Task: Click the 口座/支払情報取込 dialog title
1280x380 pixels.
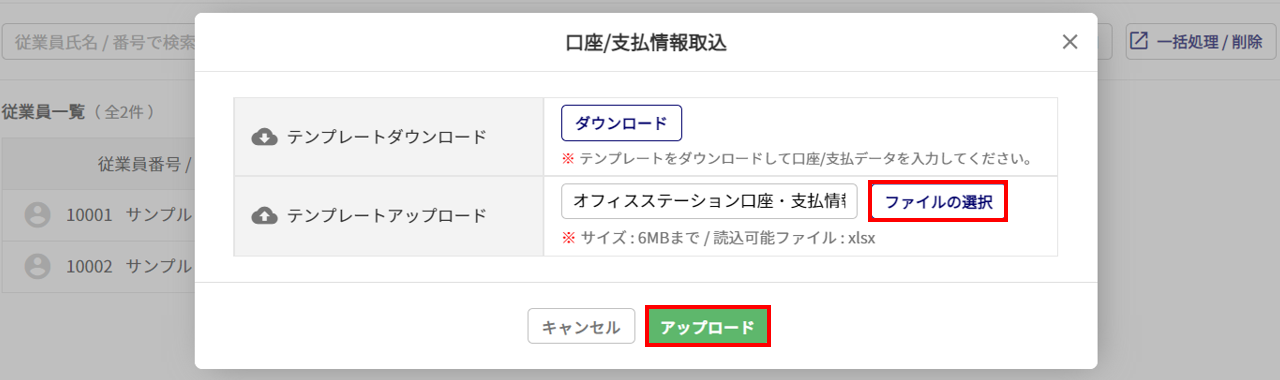Action: point(646,42)
